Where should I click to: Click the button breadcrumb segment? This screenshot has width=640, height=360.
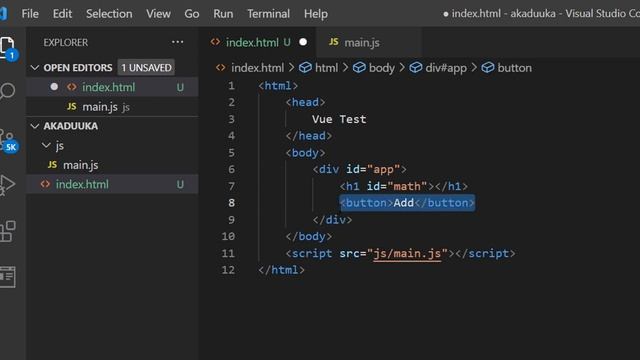[x=514, y=67]
